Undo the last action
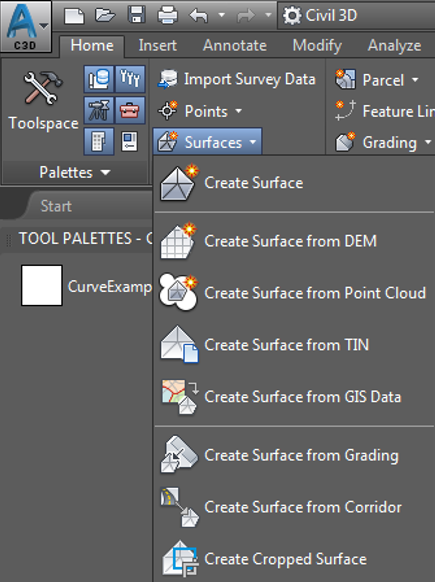 tap(199, 16)
